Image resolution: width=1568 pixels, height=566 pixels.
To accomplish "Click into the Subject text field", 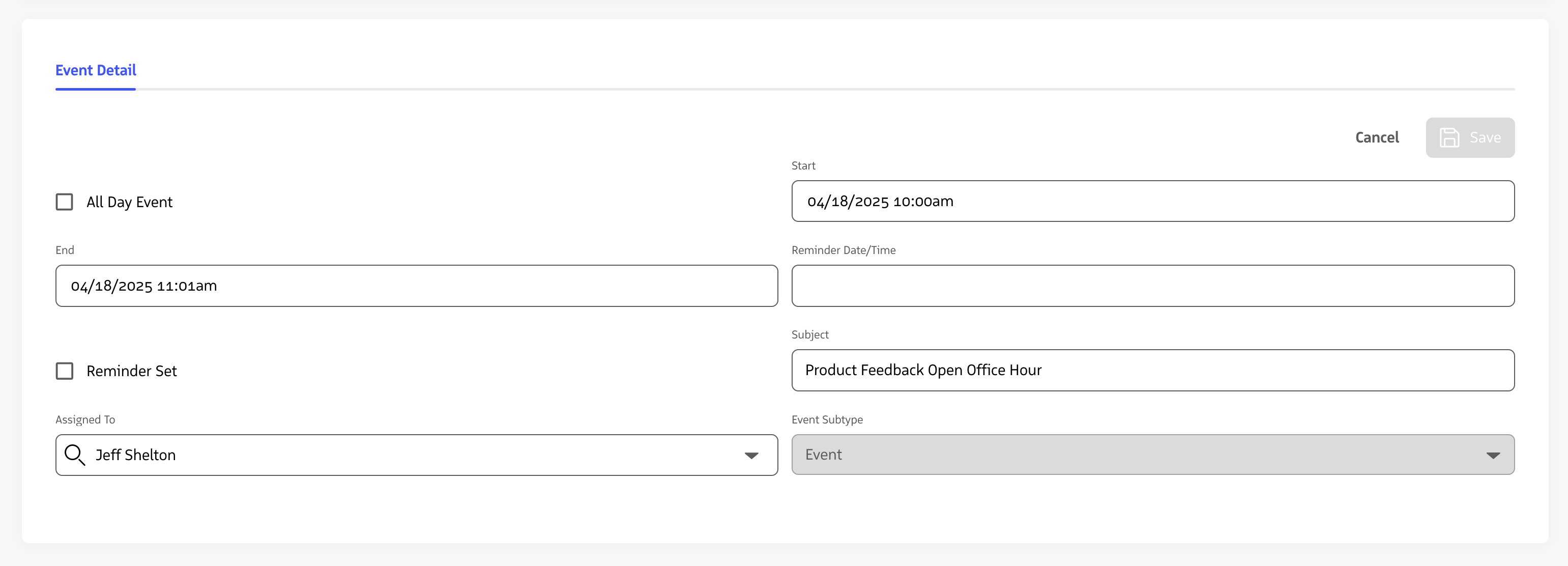I will (1152, 371).
